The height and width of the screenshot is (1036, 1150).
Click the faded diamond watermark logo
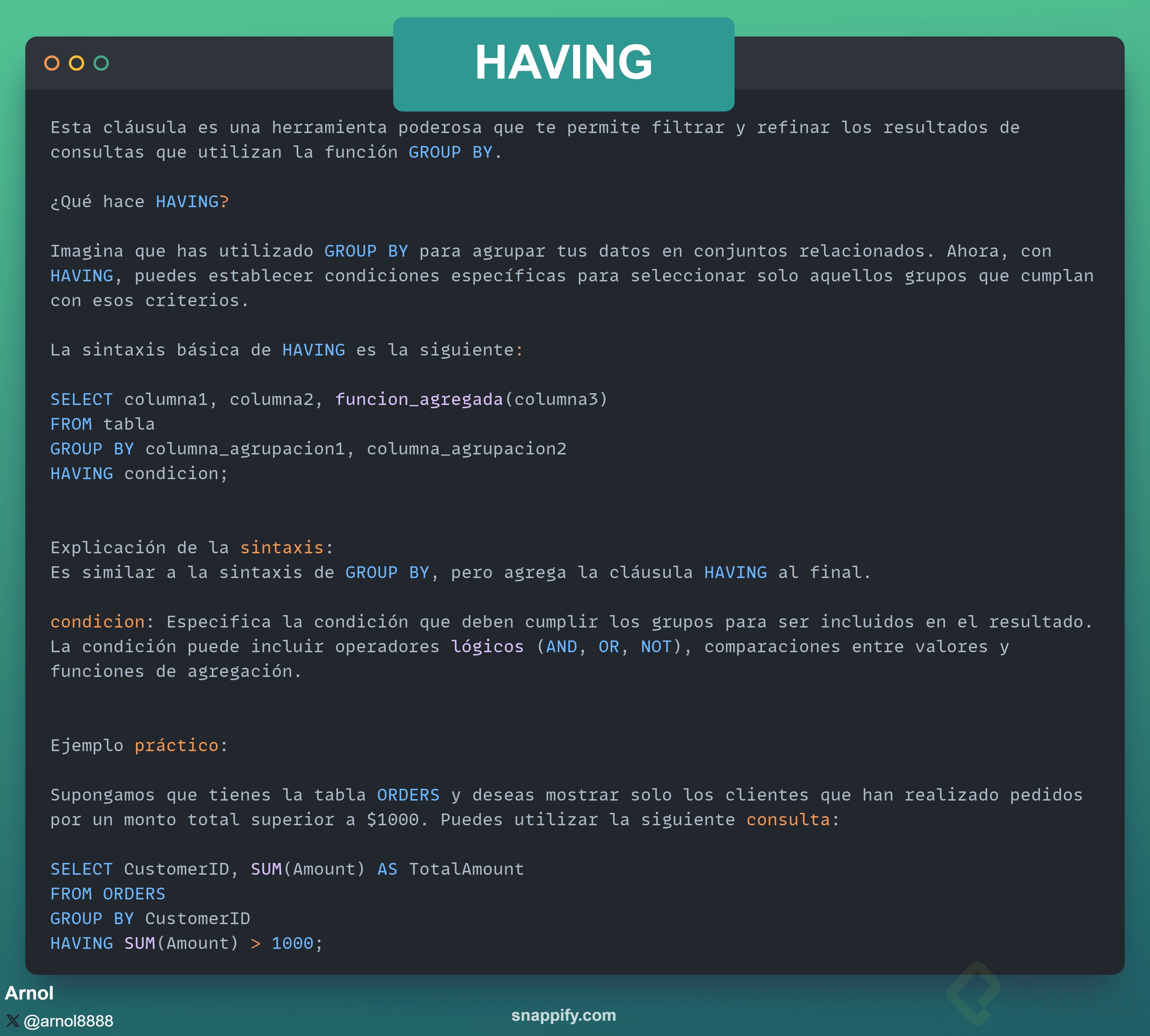click(974, 993)
